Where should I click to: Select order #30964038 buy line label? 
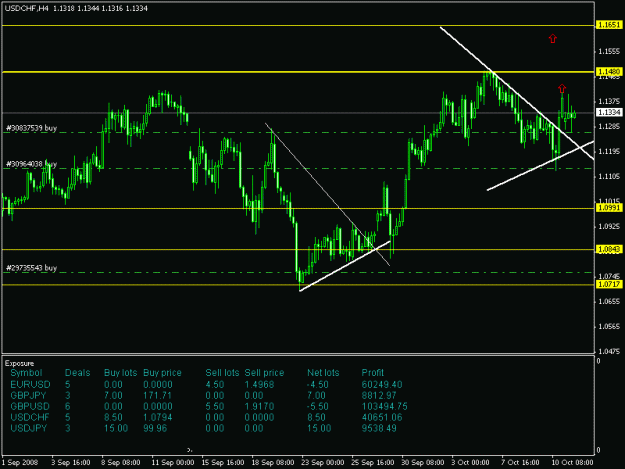pos(31,164)
